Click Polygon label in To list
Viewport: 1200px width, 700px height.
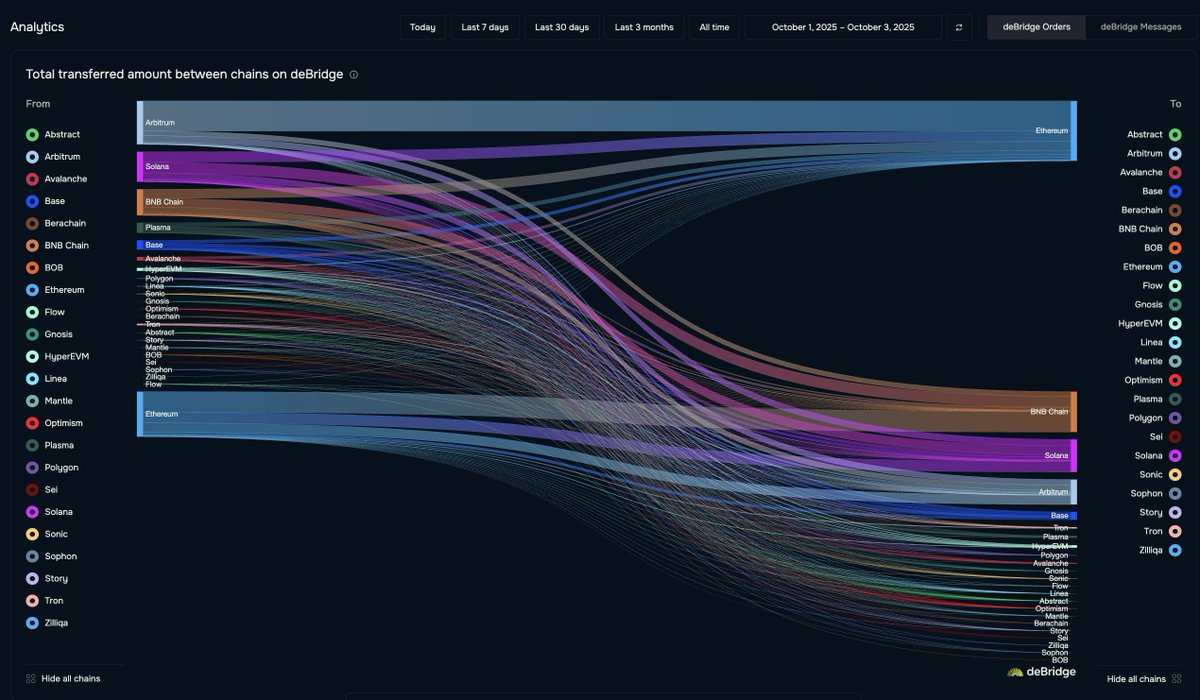[x=1145, y=418]
